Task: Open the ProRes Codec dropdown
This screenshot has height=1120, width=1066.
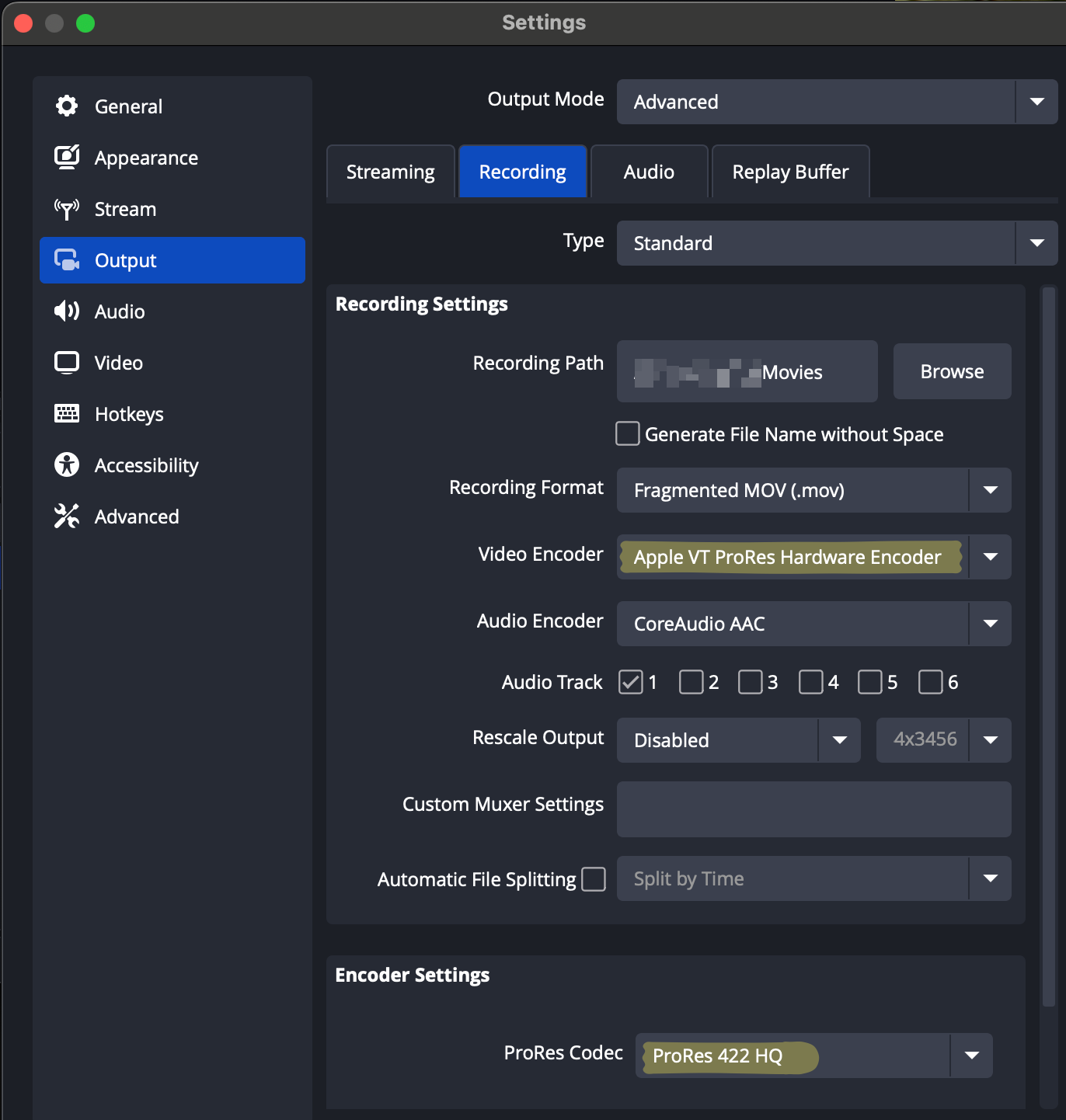Action: [971, 1056]
